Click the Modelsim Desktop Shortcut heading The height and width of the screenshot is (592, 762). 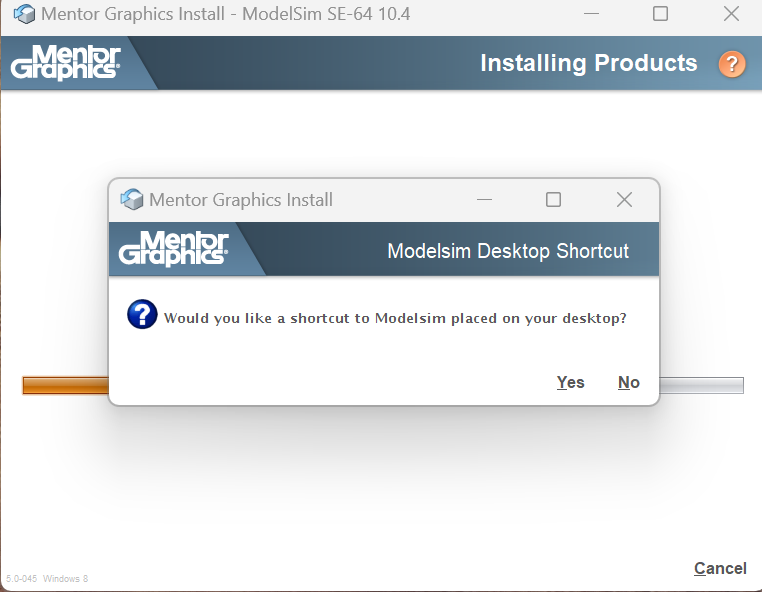[508, 251]
